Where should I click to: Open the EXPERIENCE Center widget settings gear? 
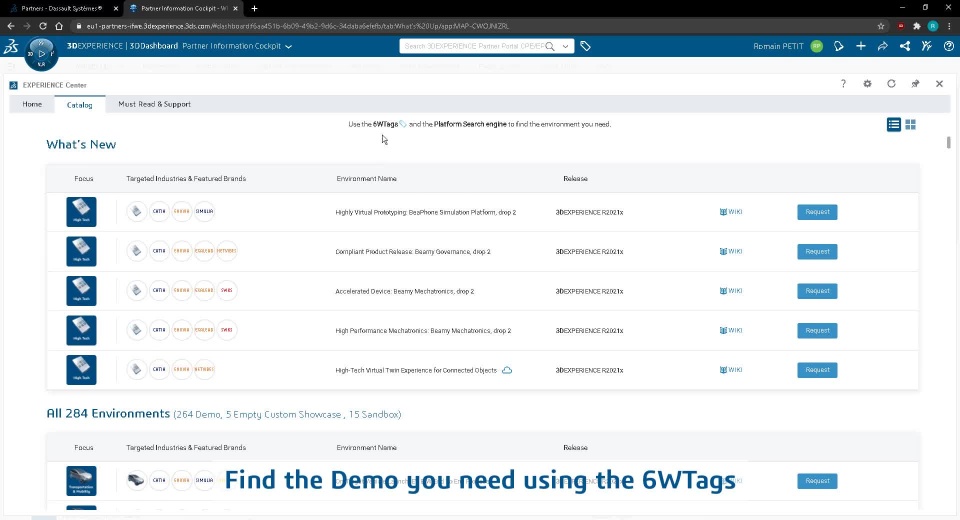(867, 84)
